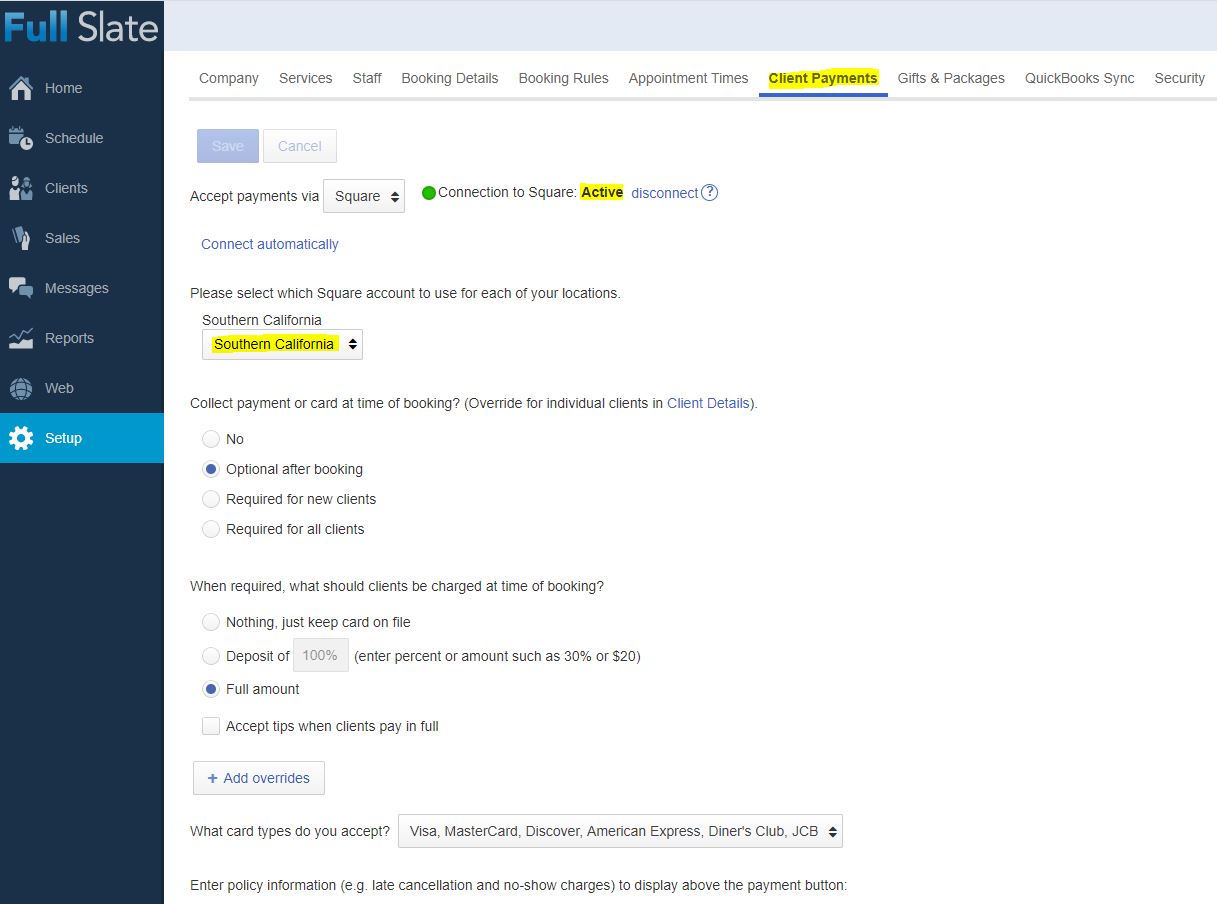Open the Schedule calendar icon

tap(21, 139)
